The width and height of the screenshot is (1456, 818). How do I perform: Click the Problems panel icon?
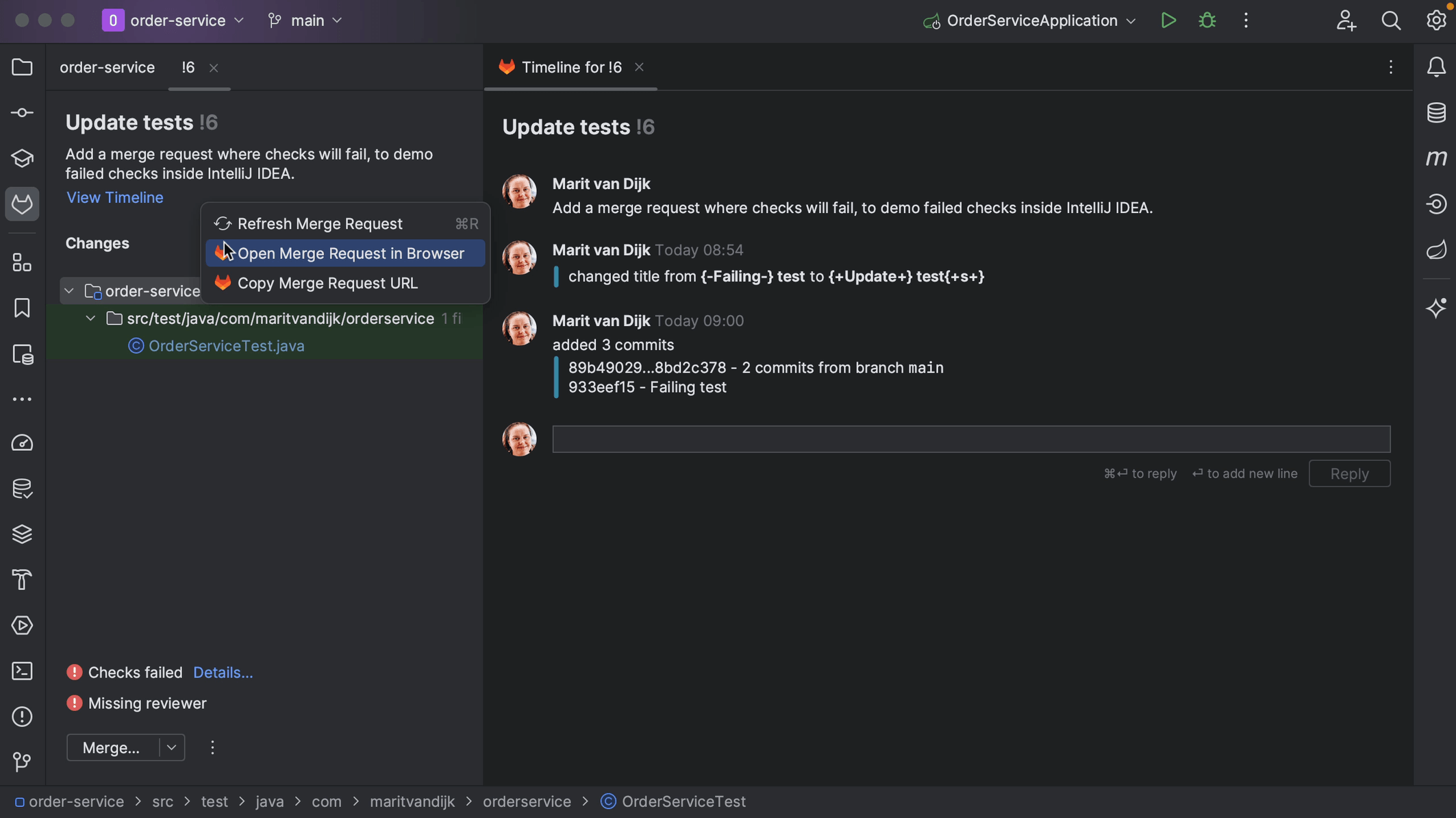tap(21, 718)
